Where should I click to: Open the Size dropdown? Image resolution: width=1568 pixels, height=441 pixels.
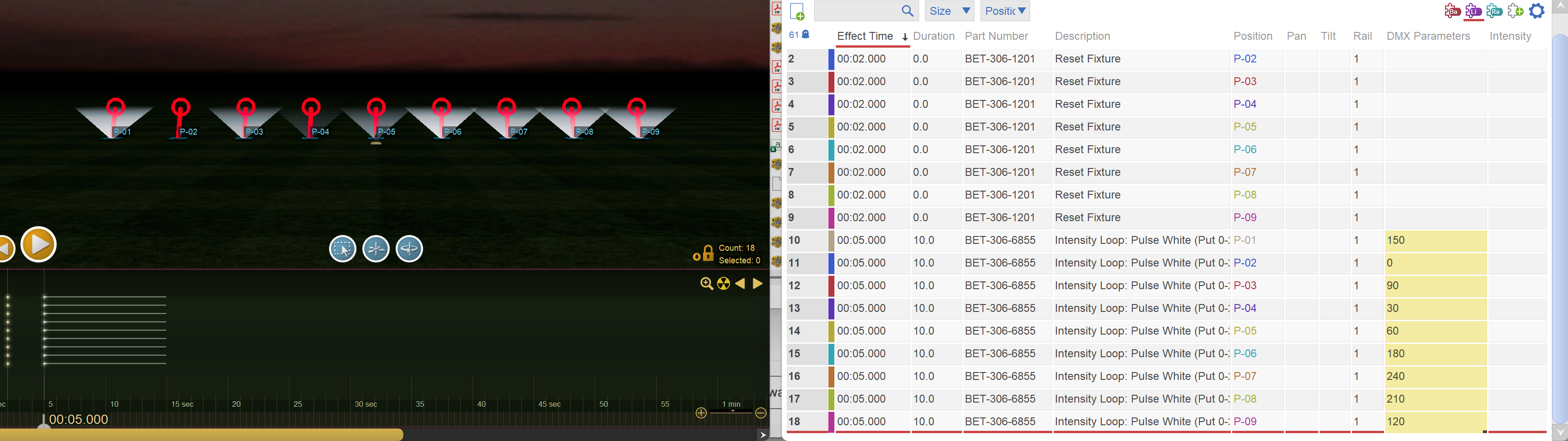tap(949, 11)
